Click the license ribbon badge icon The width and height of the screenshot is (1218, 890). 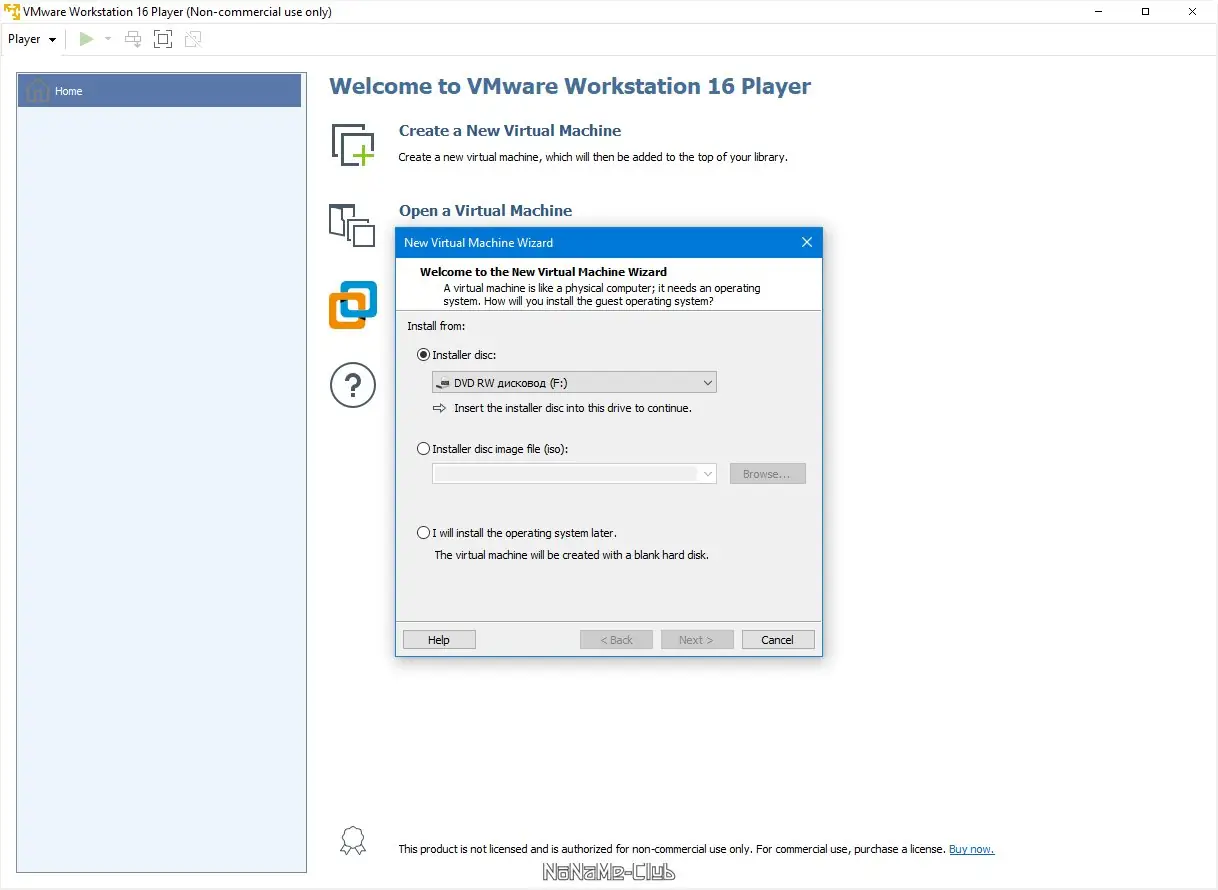pos(353,840)
